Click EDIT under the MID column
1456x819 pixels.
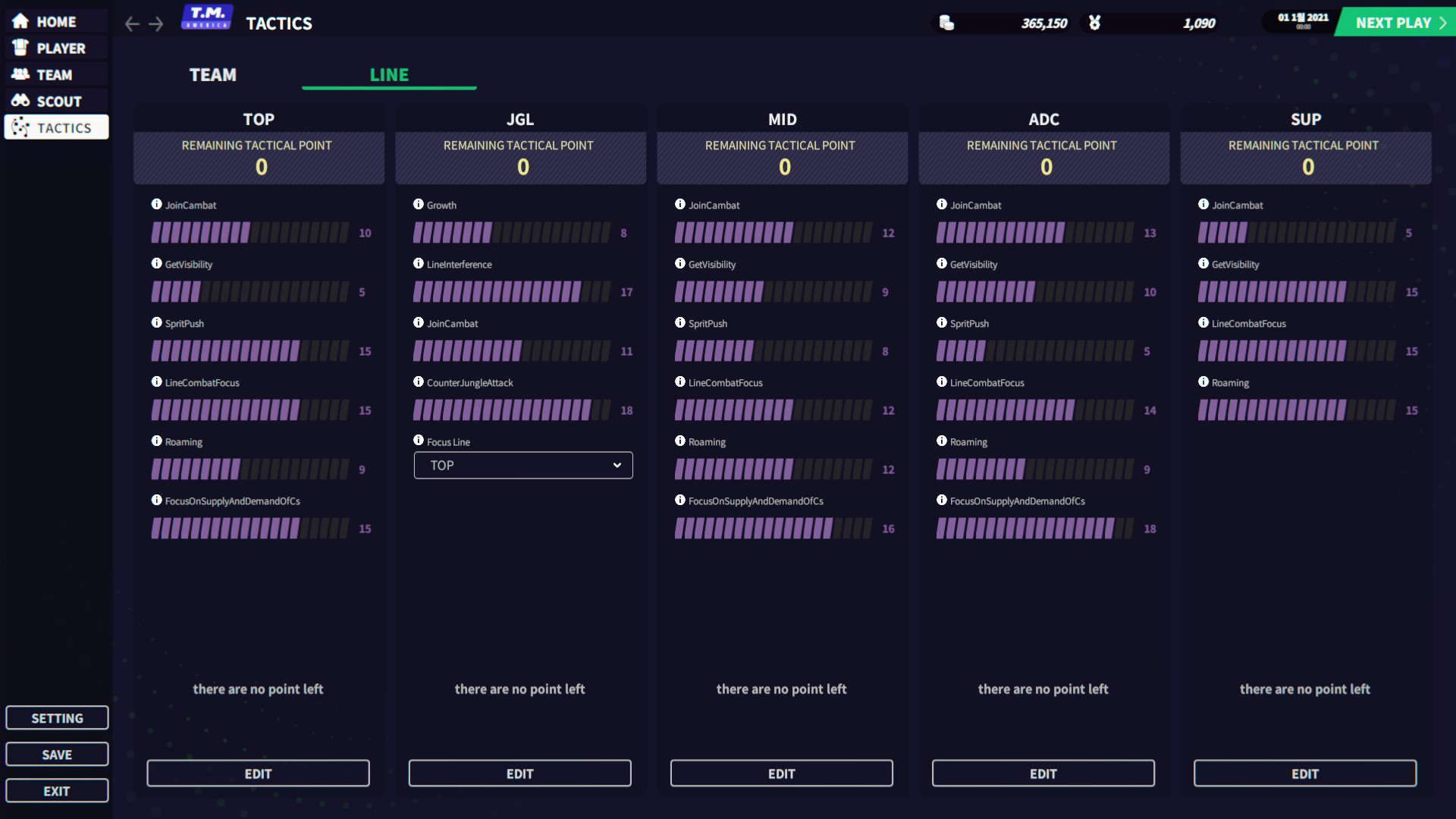pos(781,773)
